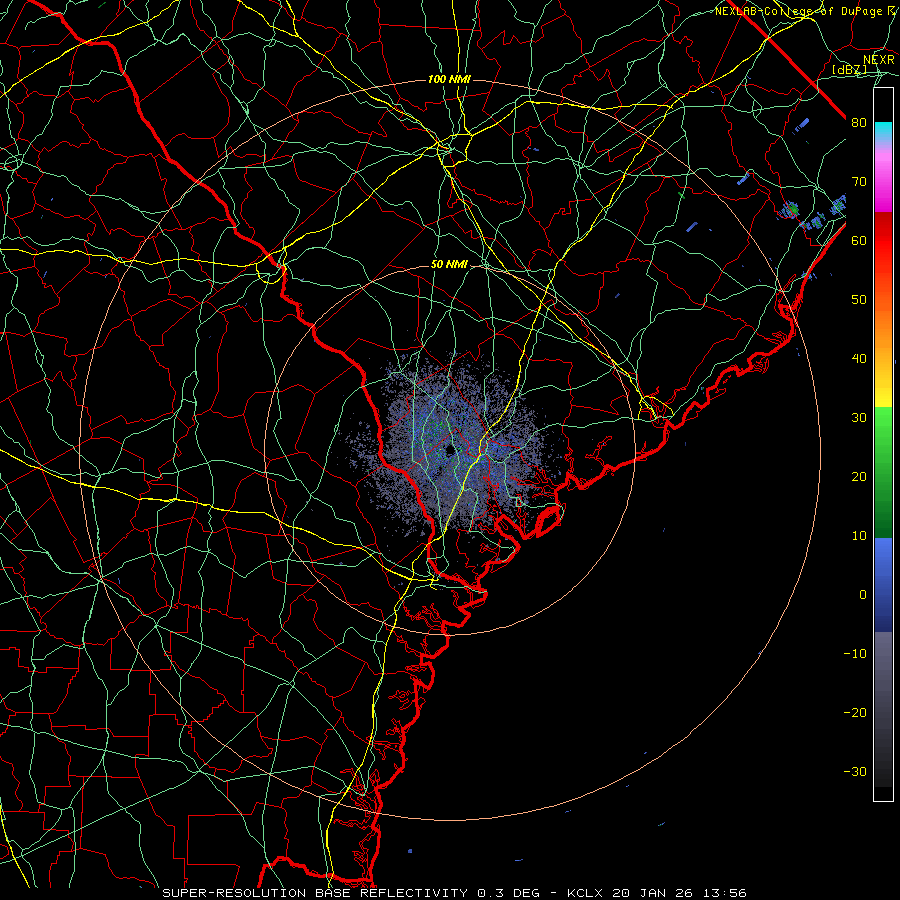Click the KCLX station identifier in caption
This screenshot has width=900, height=900.
pyautogui.click(x=587, y=893)
